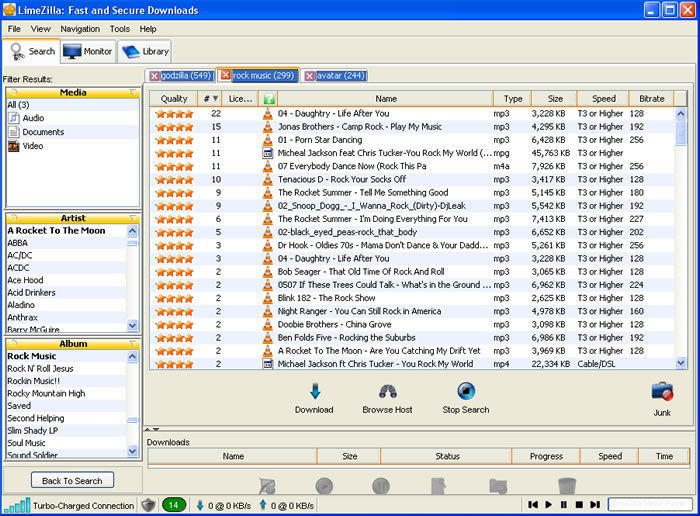The width and height of the screenshot is (700, 516).
Task: Click the greyed trash can downloads icon
Action: 567,486
